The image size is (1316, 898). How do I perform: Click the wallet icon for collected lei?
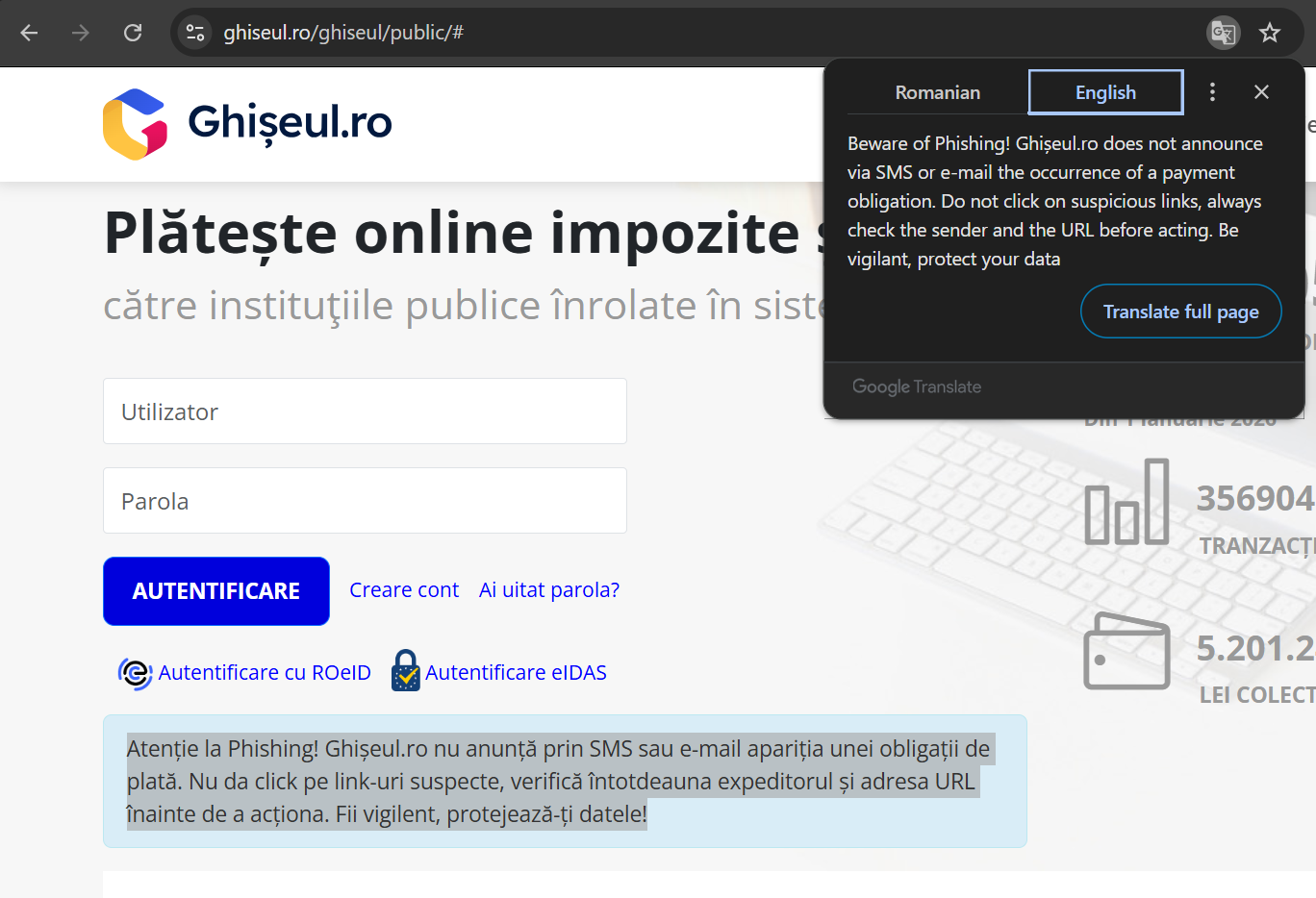[1126, 651]
